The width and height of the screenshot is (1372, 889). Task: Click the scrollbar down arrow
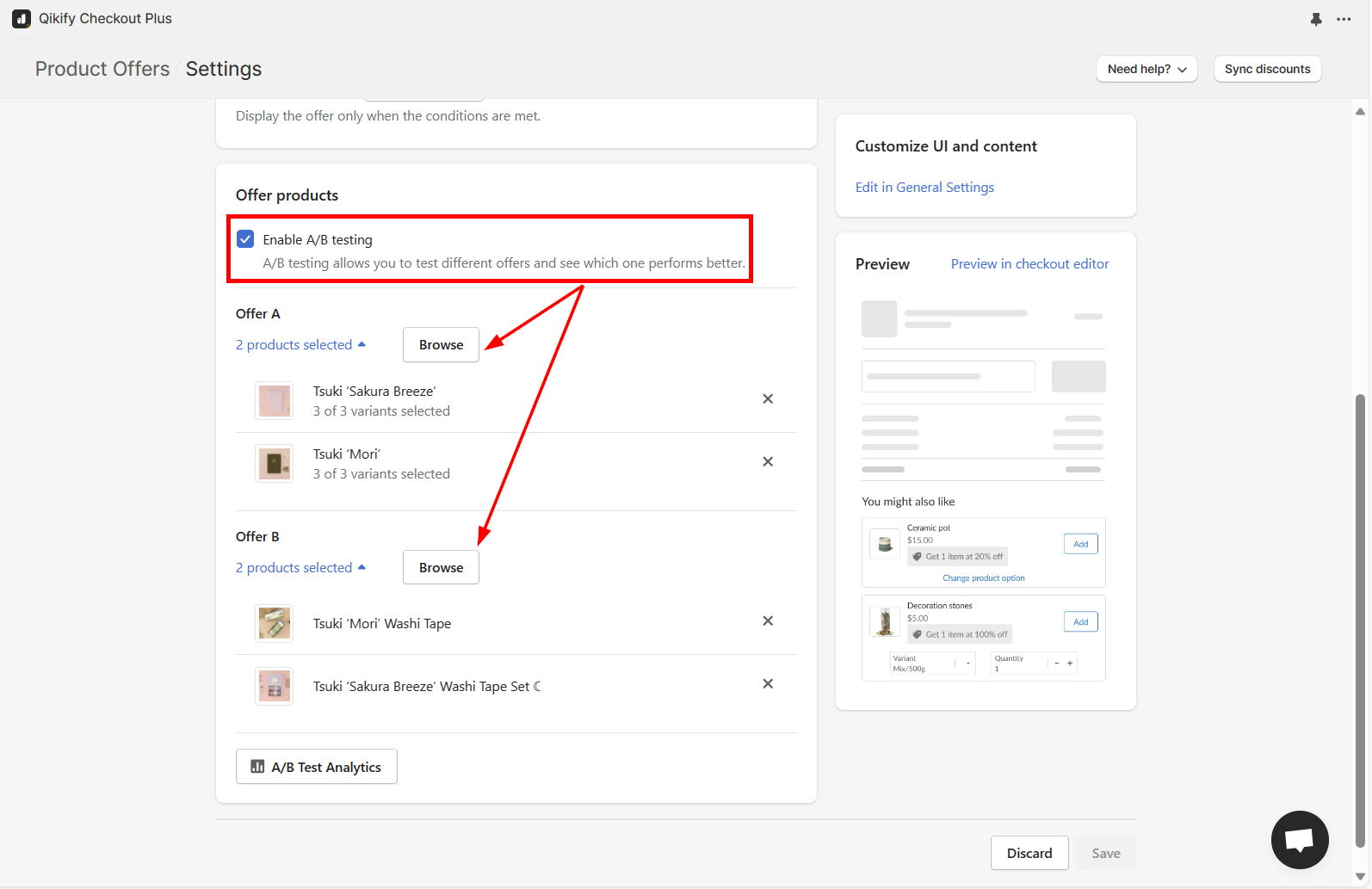[x=1360, y=876]
